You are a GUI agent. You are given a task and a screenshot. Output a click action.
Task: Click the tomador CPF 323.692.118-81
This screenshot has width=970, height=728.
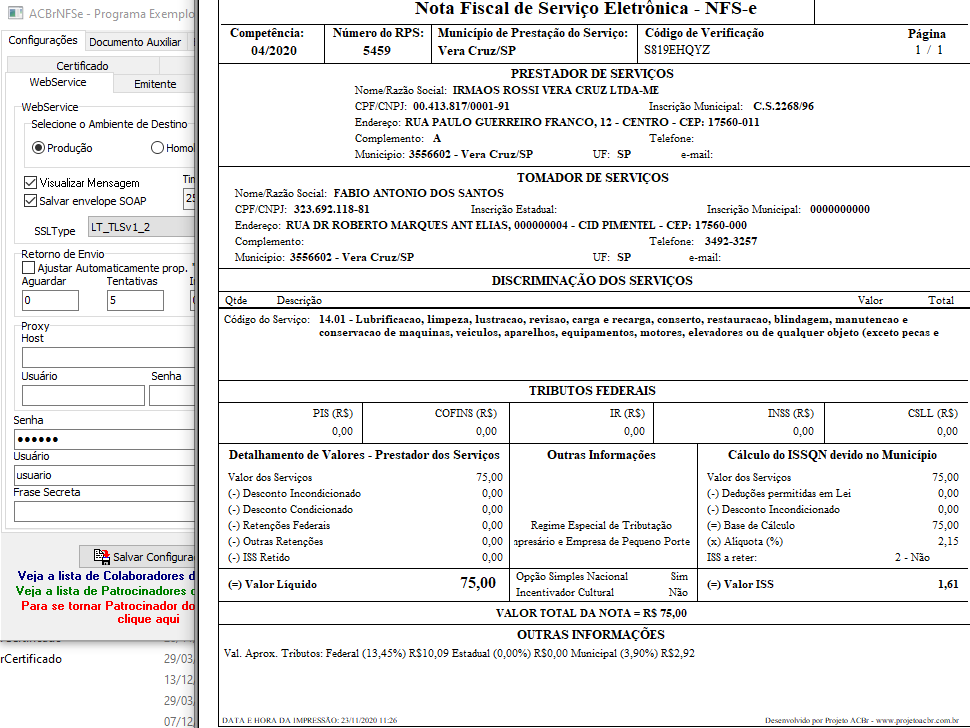pyautogui.click(x=332, y=209)
